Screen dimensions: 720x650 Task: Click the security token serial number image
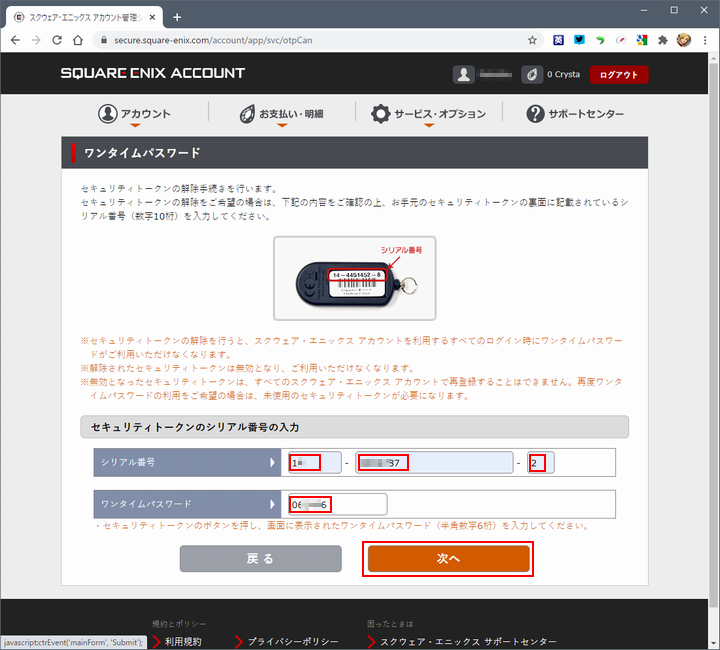pyautogui.click(x=354, y=278)
